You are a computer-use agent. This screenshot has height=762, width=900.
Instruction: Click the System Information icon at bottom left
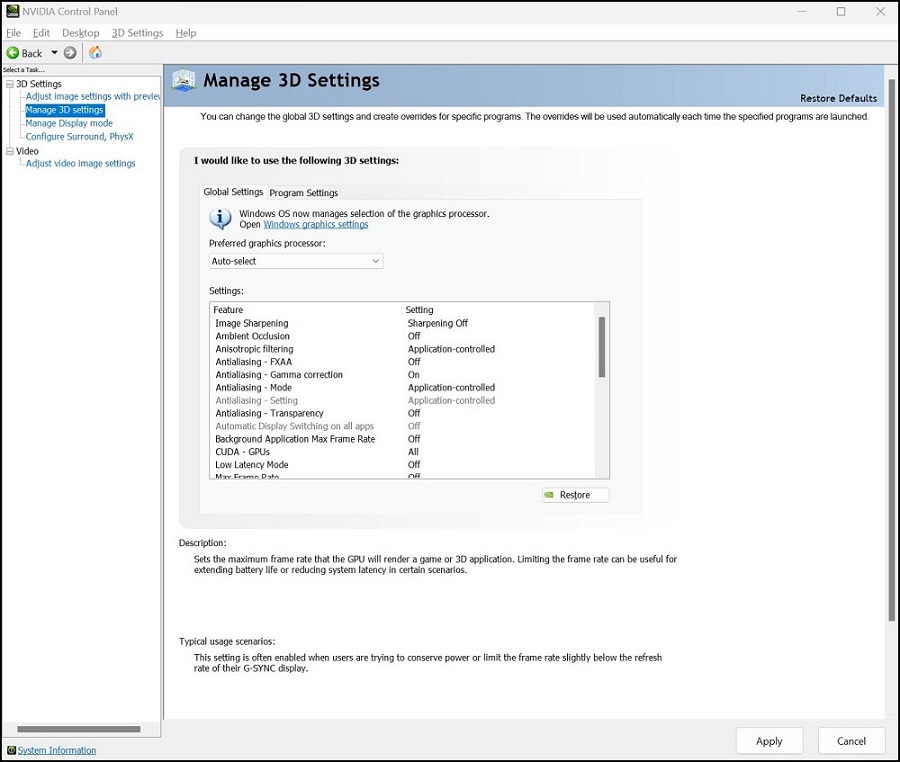coord(11,750)
